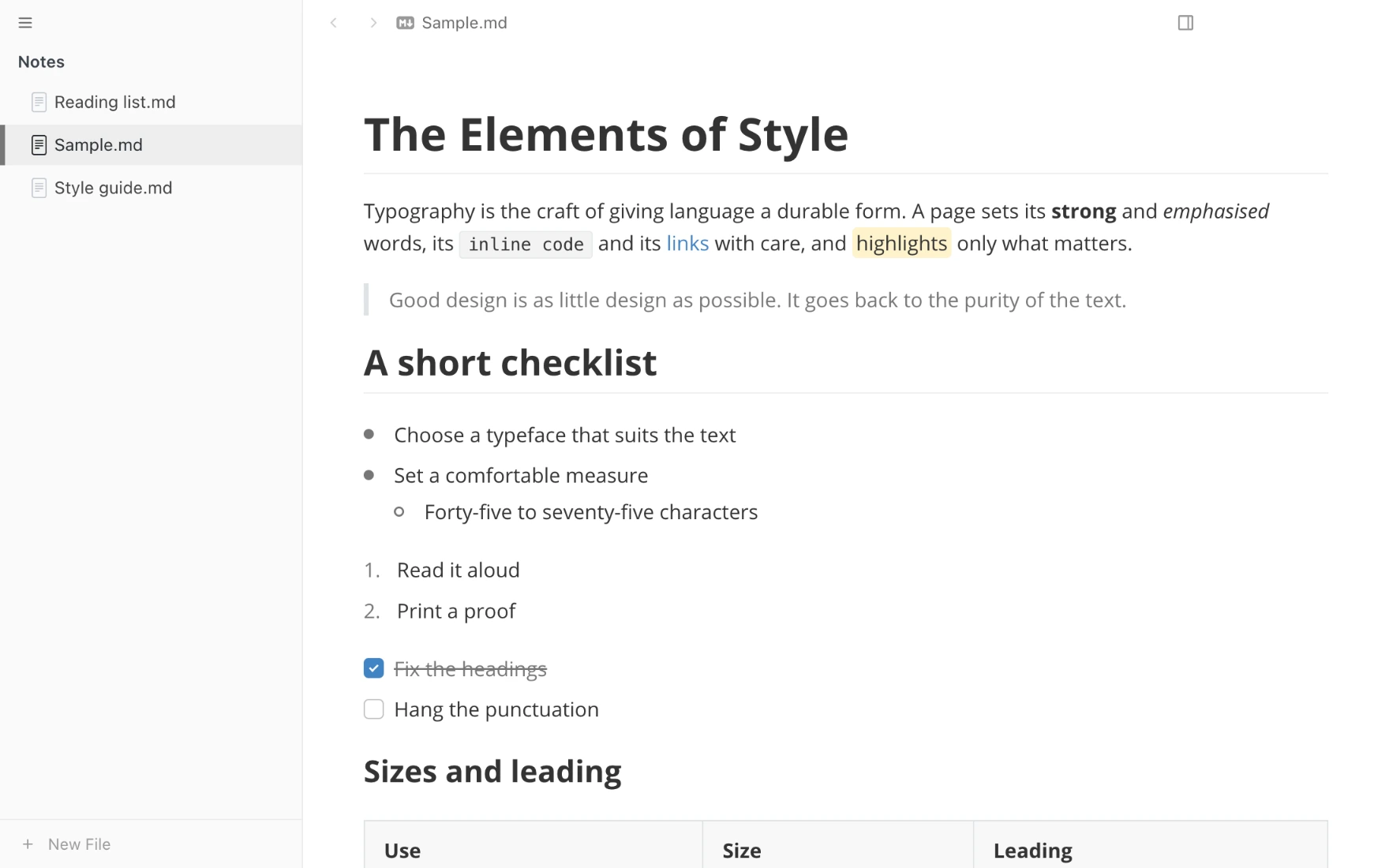Image resolution: width=1389 pixels, height=868 pixels.
Task: Click the struck-through Fix the headings text
Action: click(470, 669)
